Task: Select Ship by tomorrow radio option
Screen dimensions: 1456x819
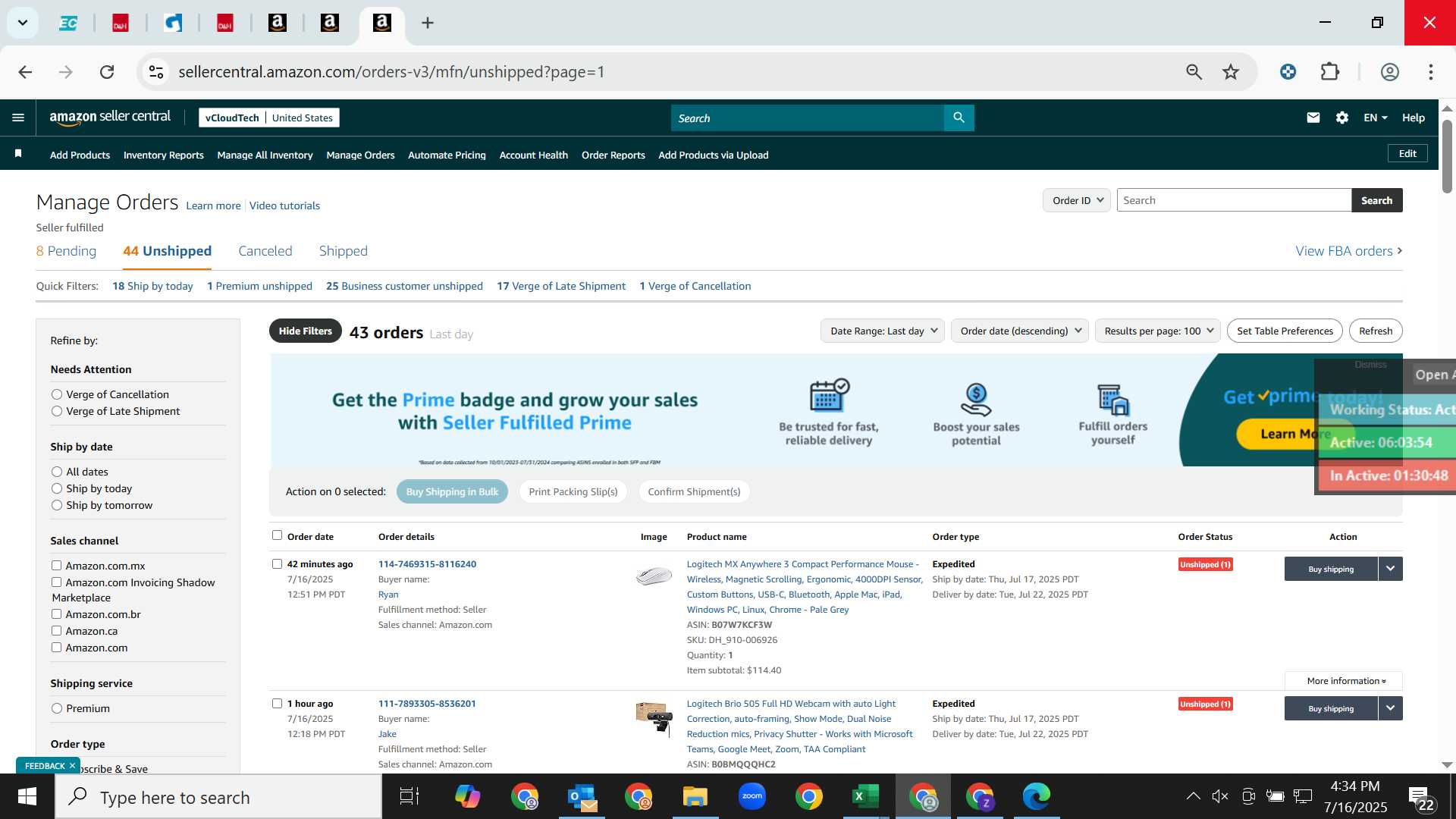Action: [57, 505]
